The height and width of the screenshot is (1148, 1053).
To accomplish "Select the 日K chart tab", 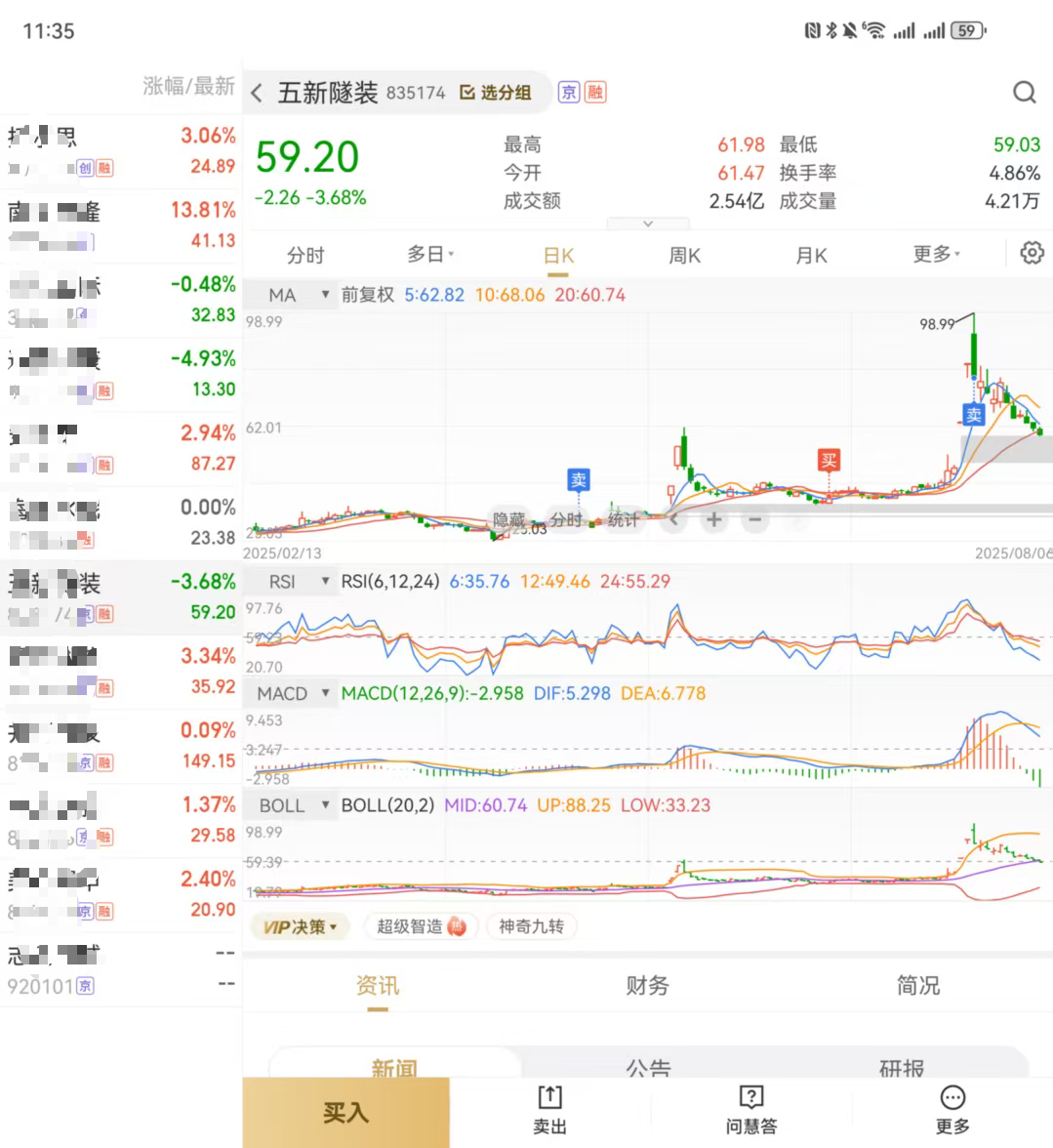I will point(558,256).
